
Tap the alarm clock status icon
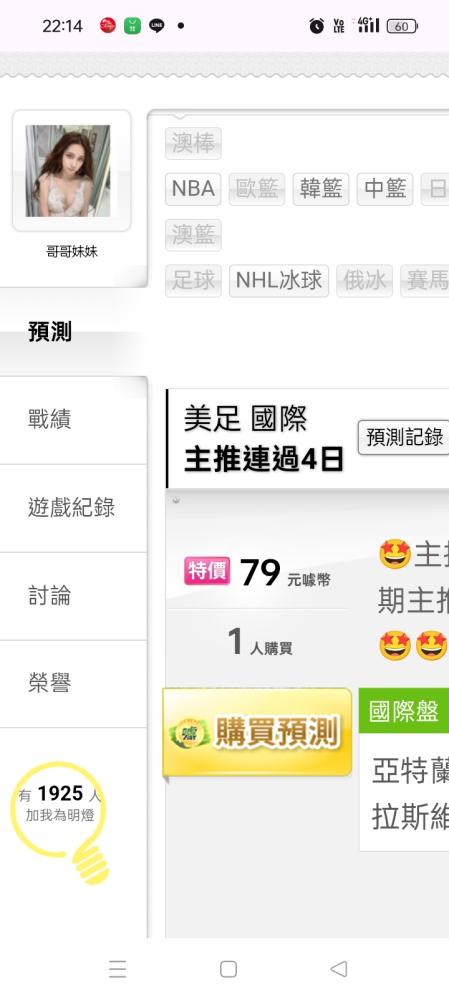[316, 26]
